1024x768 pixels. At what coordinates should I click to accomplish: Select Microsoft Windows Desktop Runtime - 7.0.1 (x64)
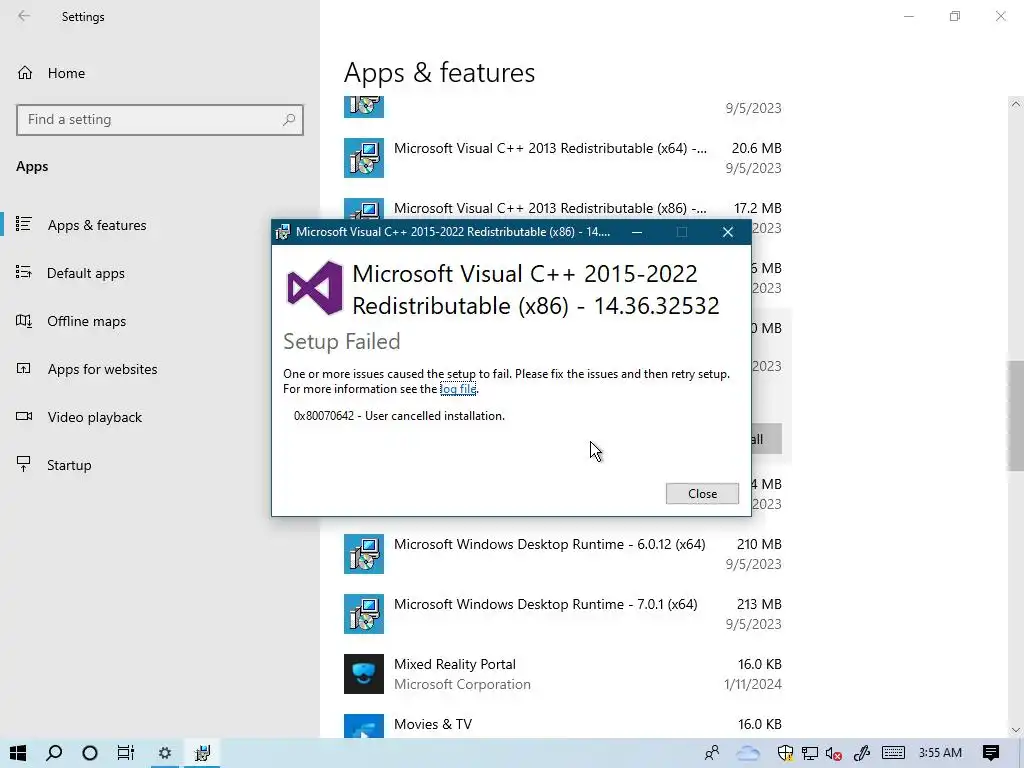(x=563, y=614)
